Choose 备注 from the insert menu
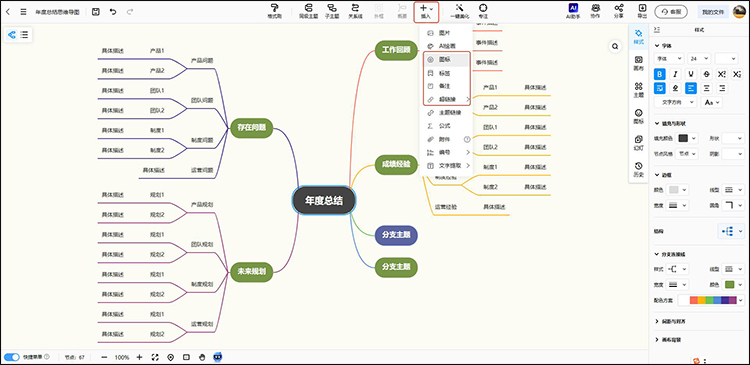Screen dimensions: 750x365 pos(444,86)
